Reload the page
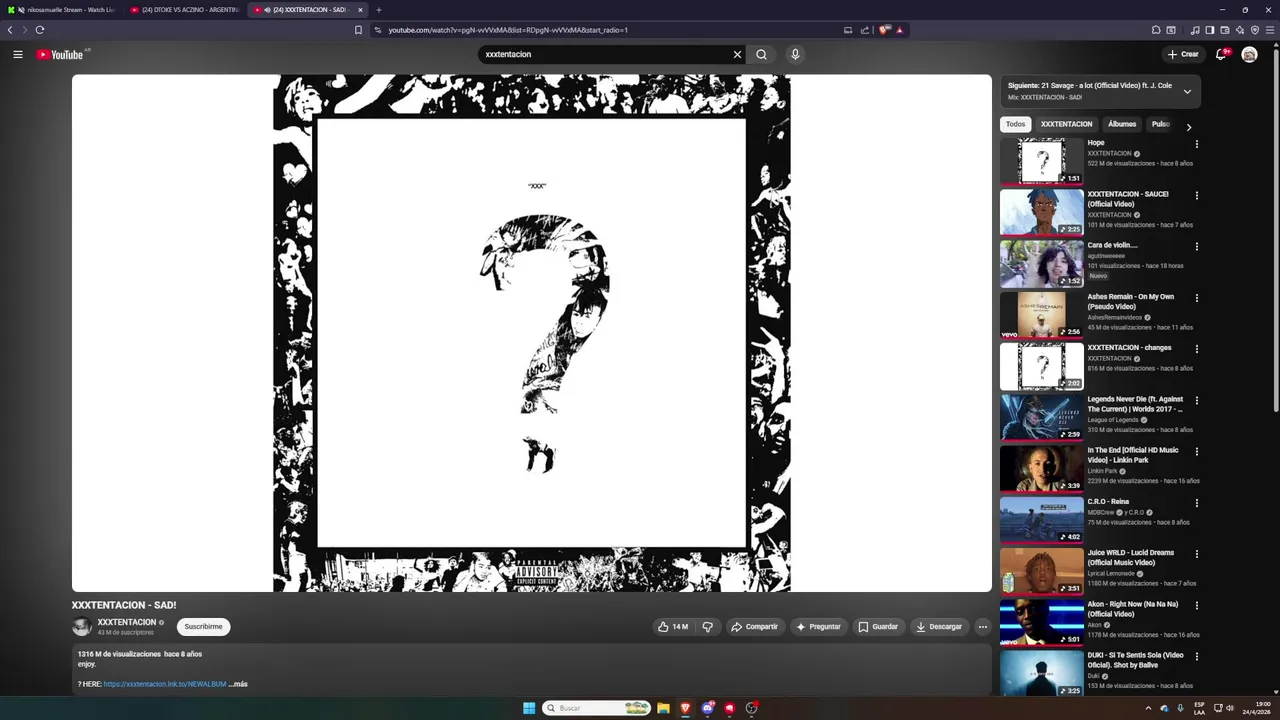 [40, 30]
